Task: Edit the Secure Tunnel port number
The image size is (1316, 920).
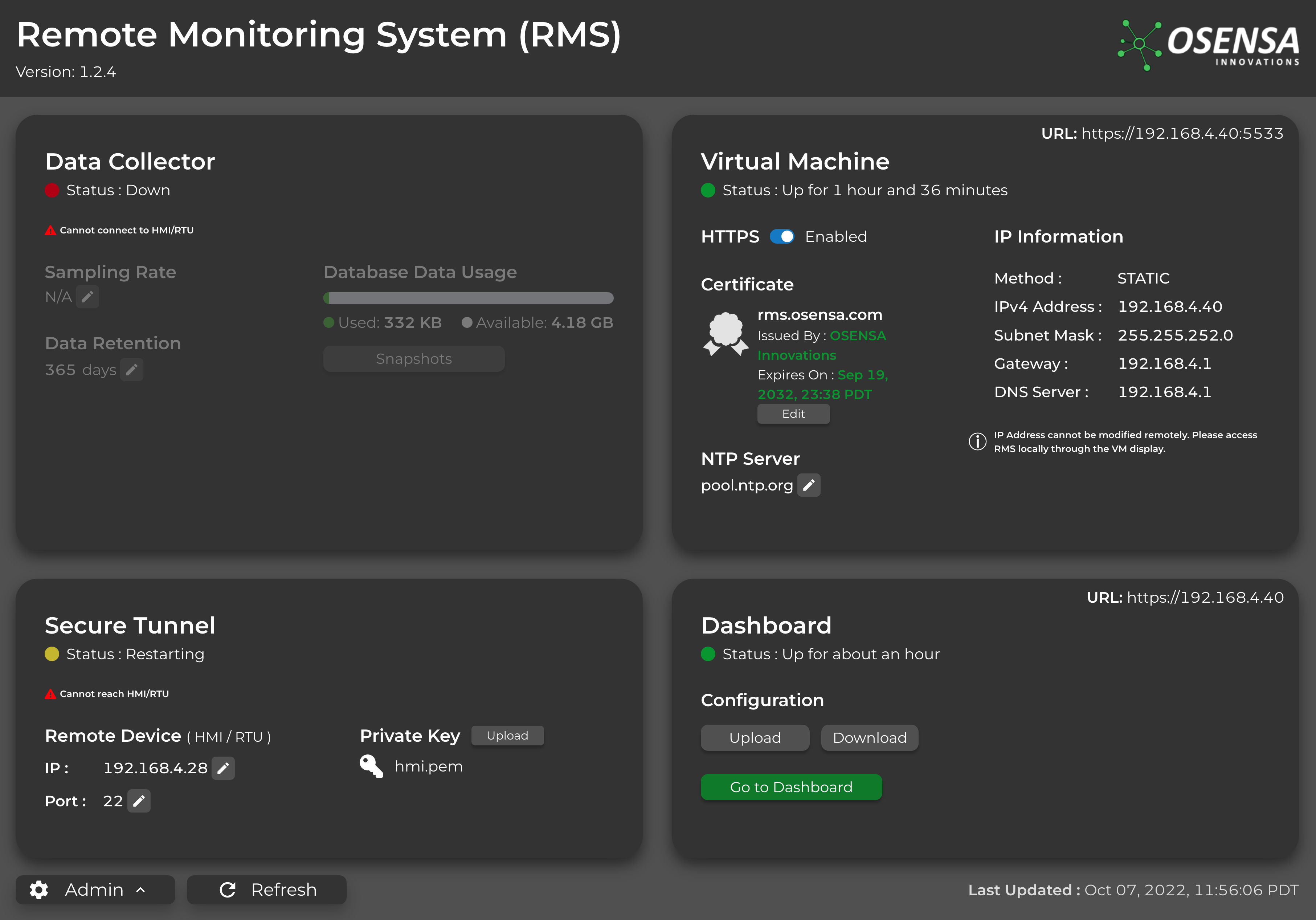Action: tap(139, 801)
